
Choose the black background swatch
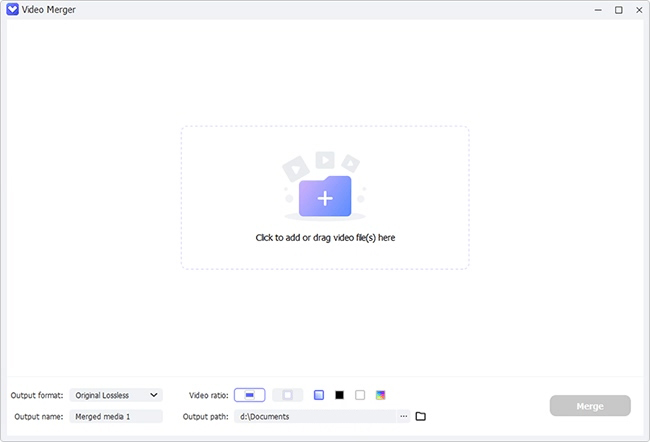tap(340, 395)
